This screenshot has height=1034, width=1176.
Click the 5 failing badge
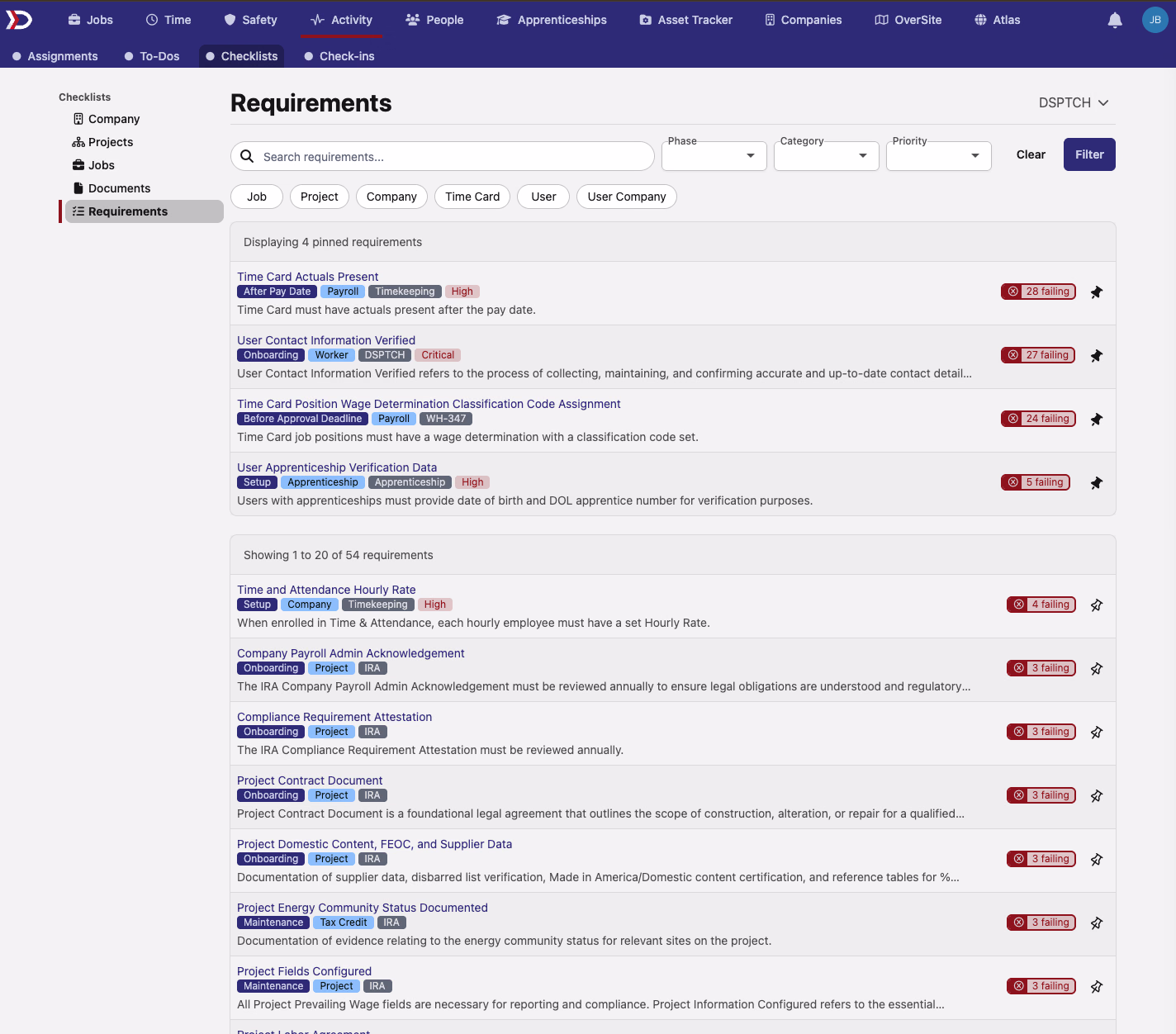pyautogui.click(x=1036, y=482)
